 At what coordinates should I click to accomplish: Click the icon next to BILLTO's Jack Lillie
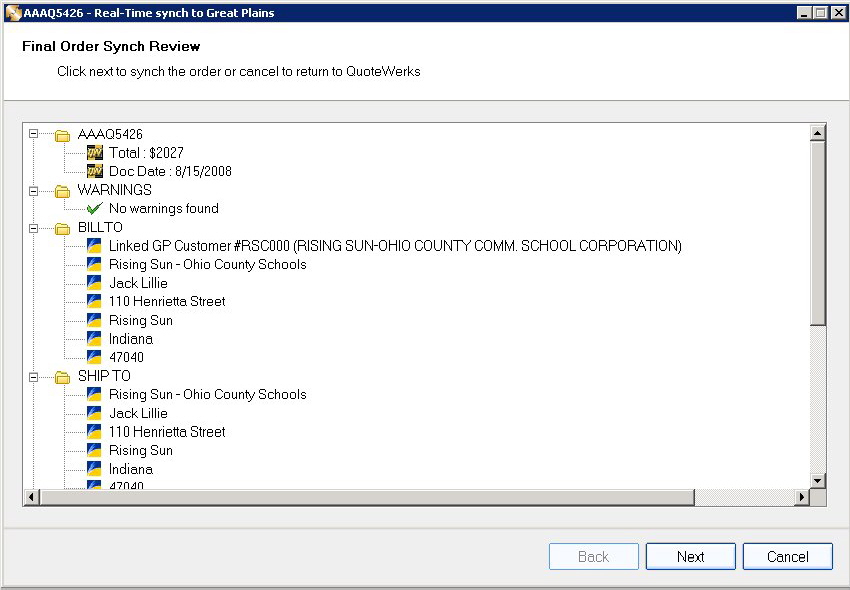coord(94,283)
